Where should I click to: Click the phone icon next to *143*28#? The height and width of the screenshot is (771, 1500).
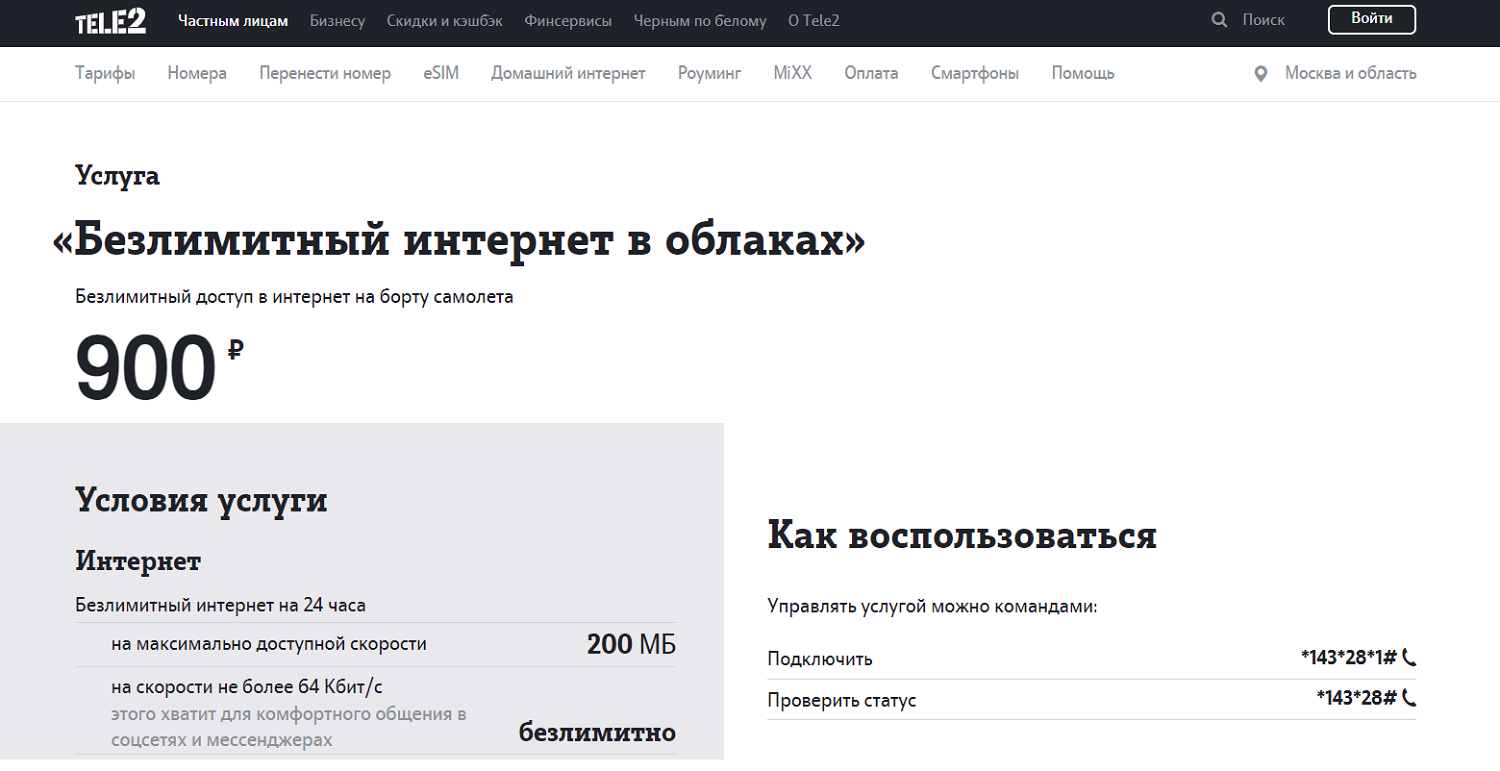pos(1410,698)
